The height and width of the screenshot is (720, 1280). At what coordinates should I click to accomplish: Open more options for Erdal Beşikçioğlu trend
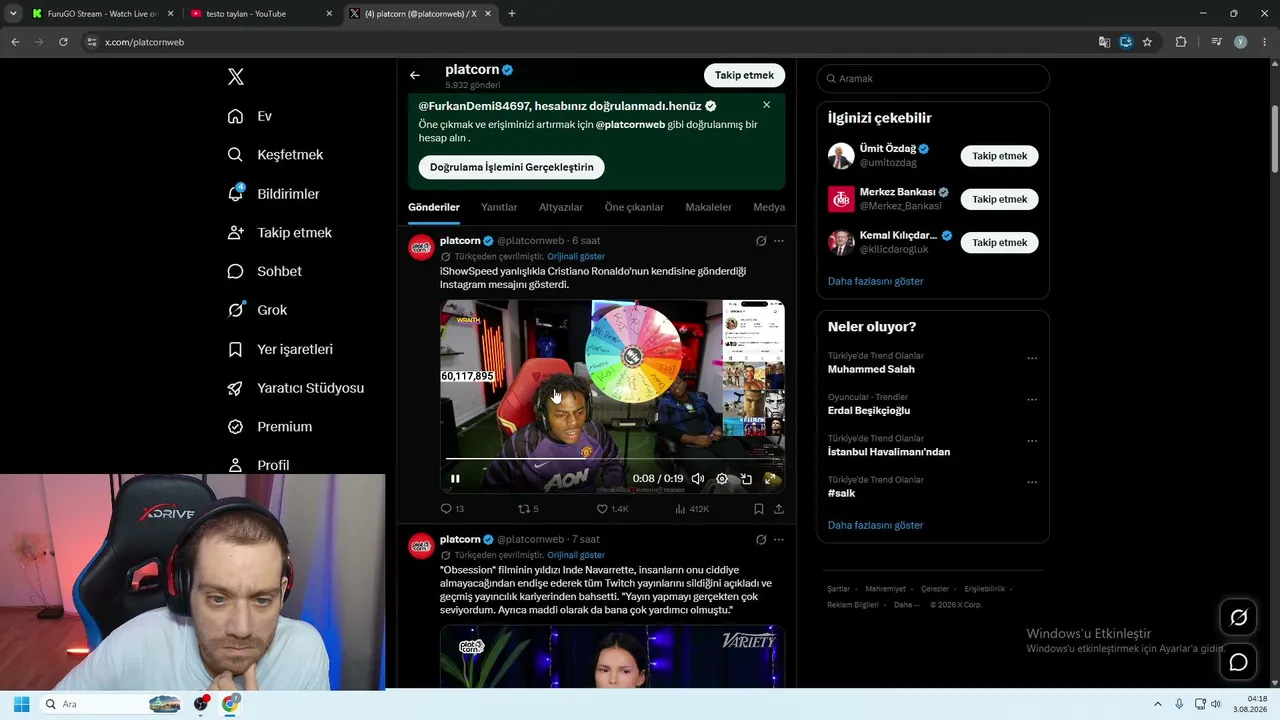1032,399
